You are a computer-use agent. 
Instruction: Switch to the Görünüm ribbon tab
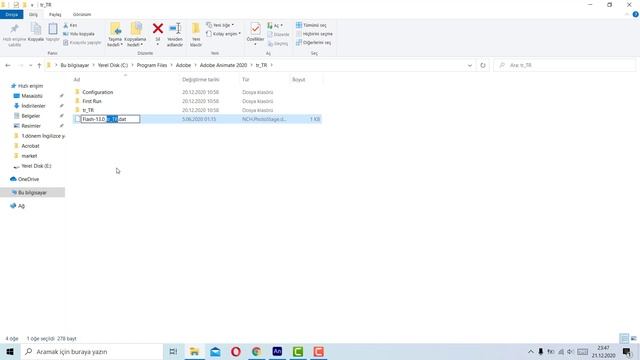point(82,14)
